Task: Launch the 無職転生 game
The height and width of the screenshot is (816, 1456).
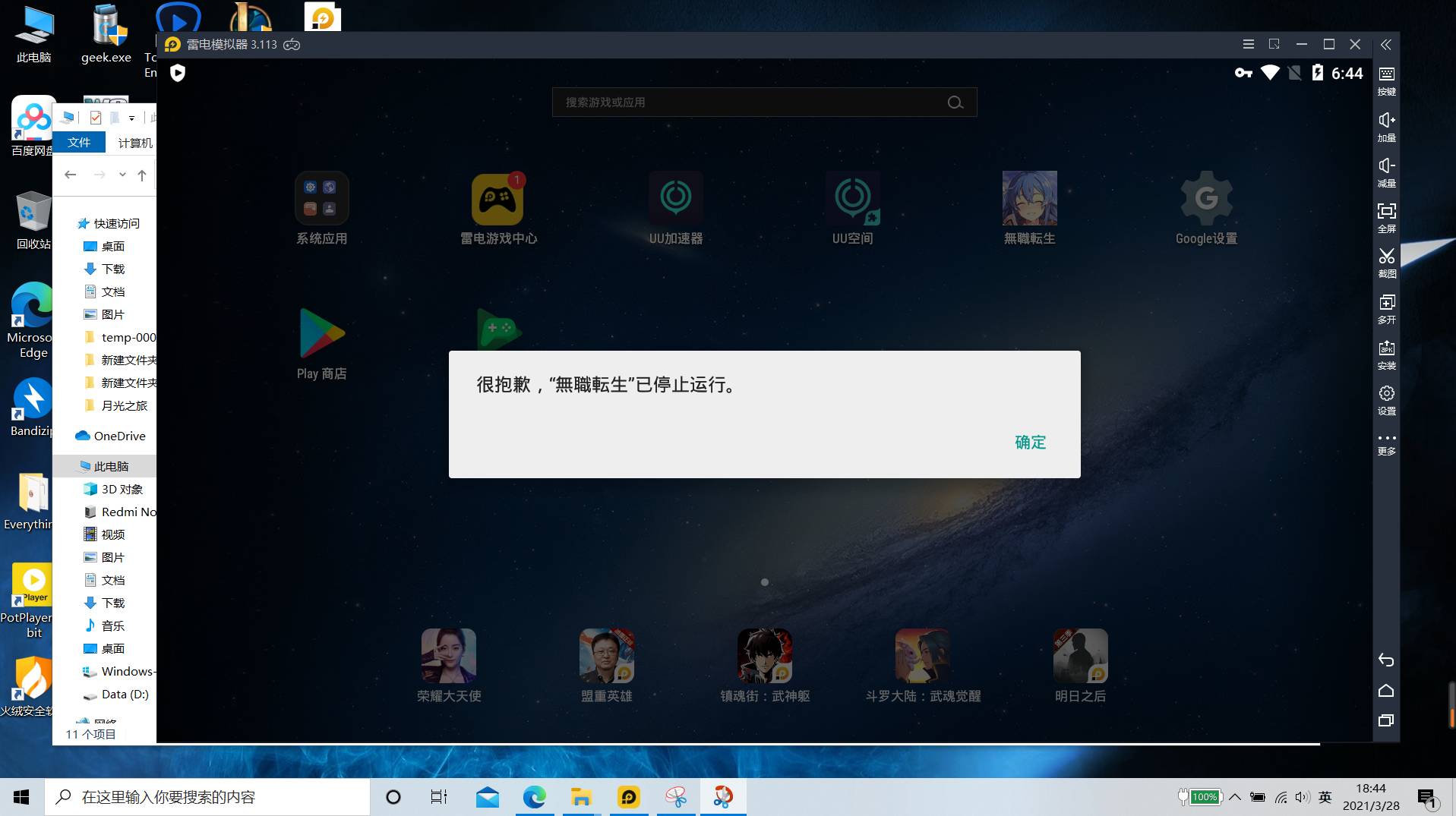Action: pyautogui.click(x=1030, y=199)
